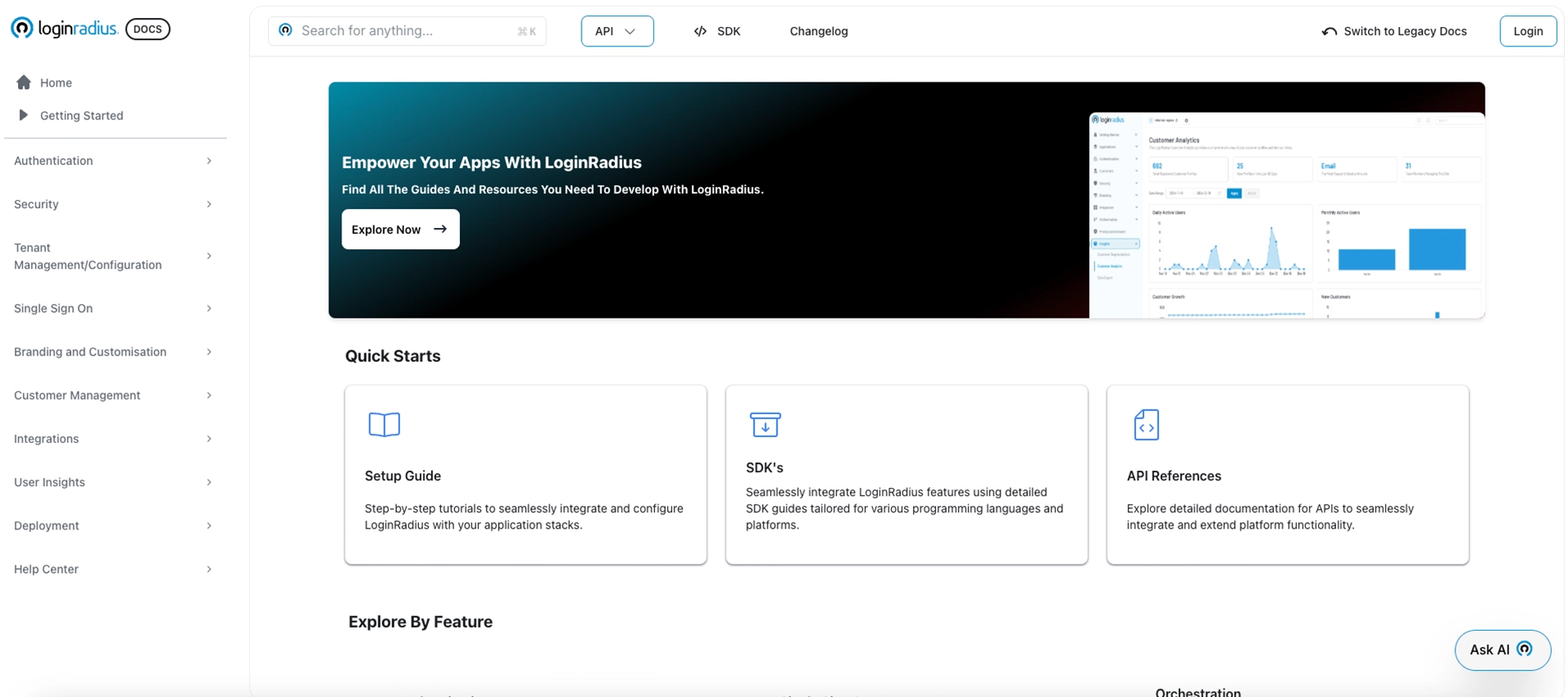Expand Branding and Customisation chevron
The height and width of the screenshot is (697, 1568).
(x=209, y=351)
